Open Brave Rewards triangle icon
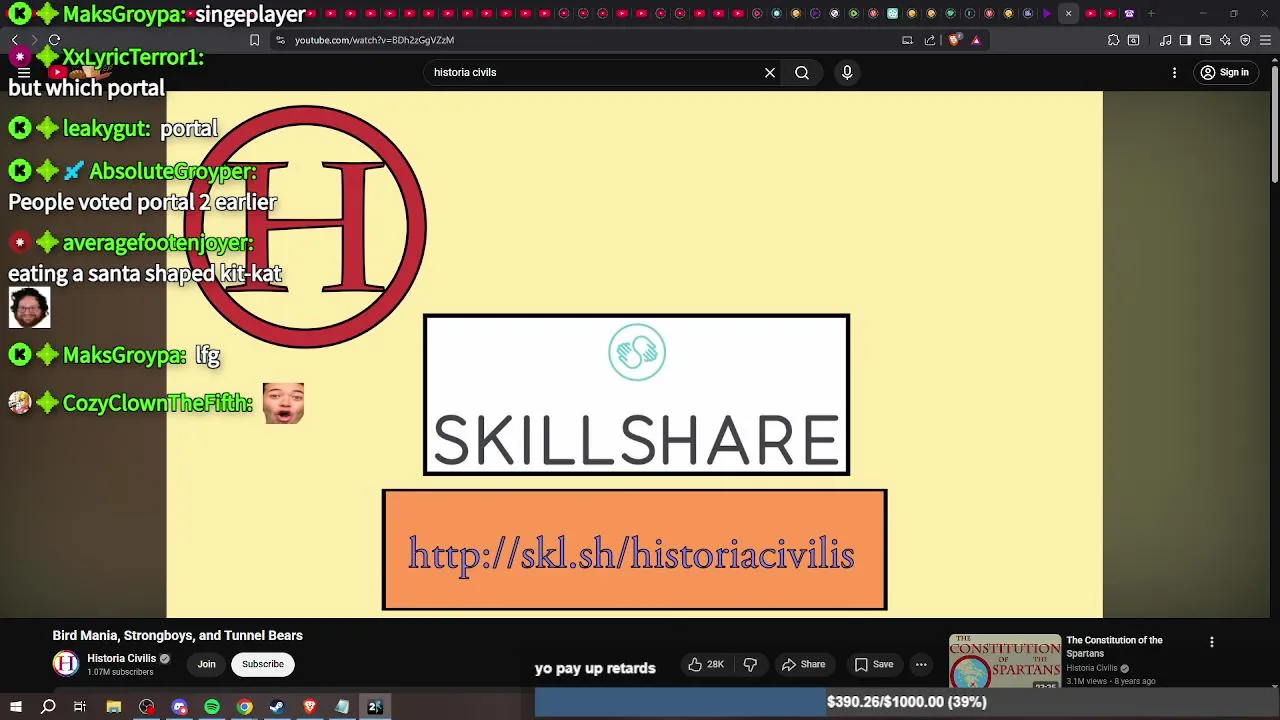Viewport: 1280px width, 720px height. click(x=976, y=40)
